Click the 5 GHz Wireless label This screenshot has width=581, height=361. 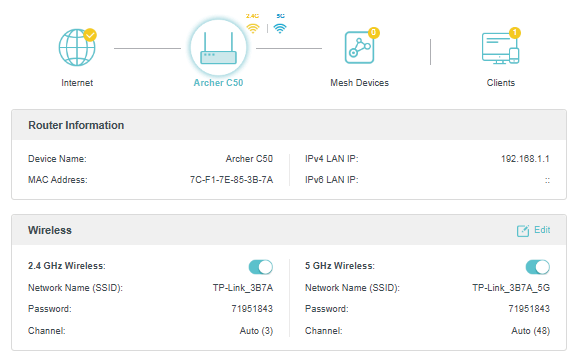click(x=340, y=266)
